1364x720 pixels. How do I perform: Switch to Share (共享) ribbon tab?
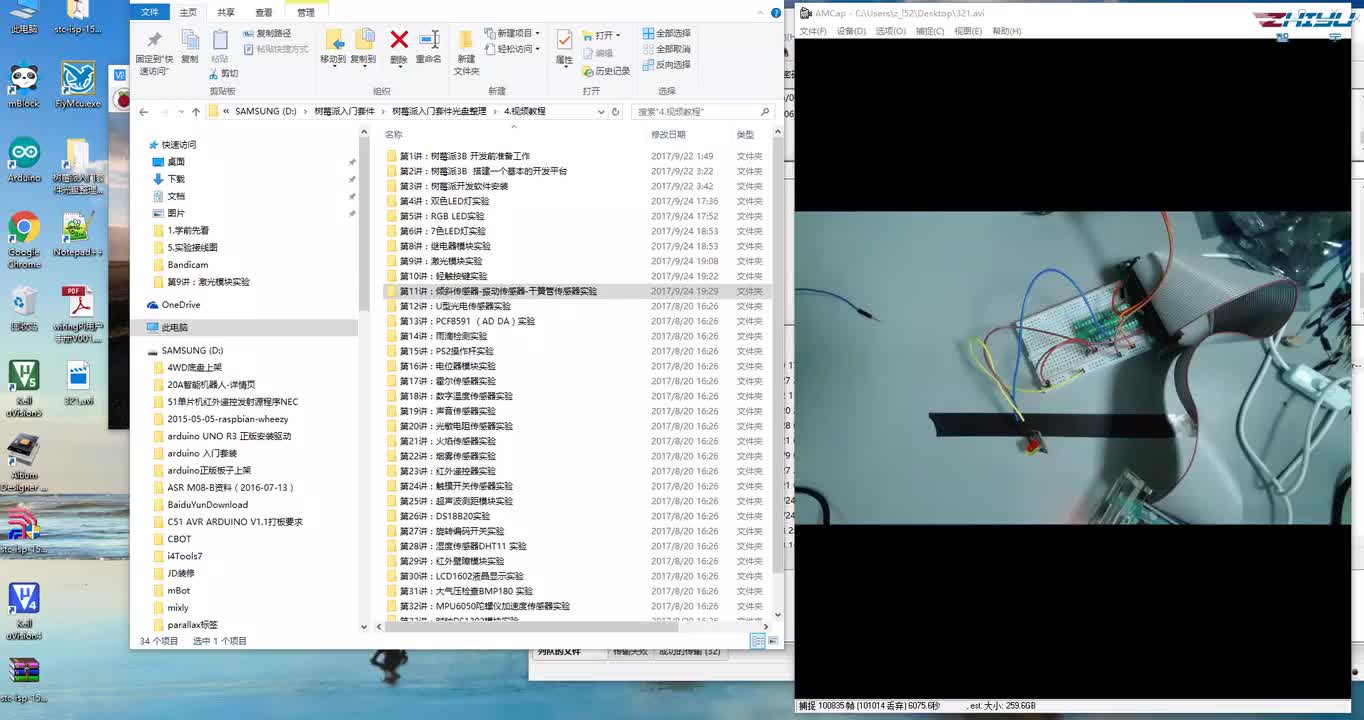[226, 13]
